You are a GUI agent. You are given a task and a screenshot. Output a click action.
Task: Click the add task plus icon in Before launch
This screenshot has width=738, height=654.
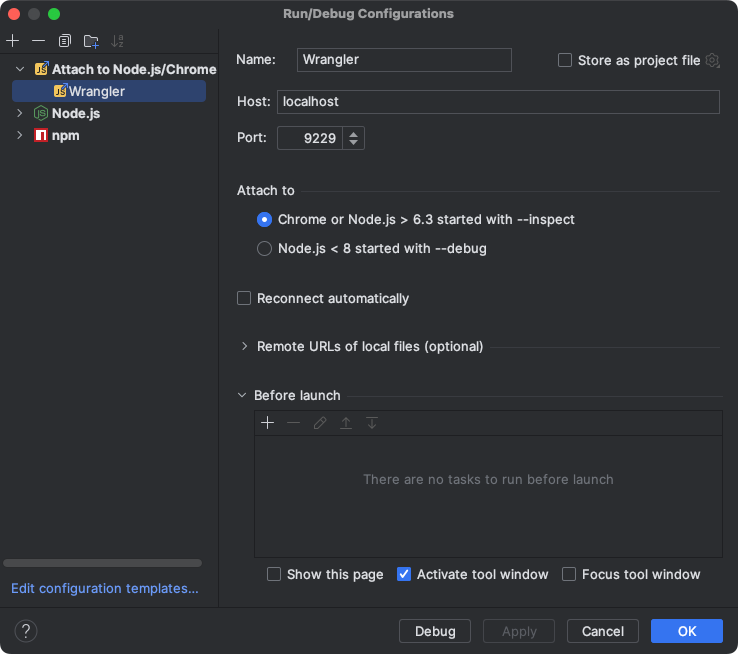[267, 423]
